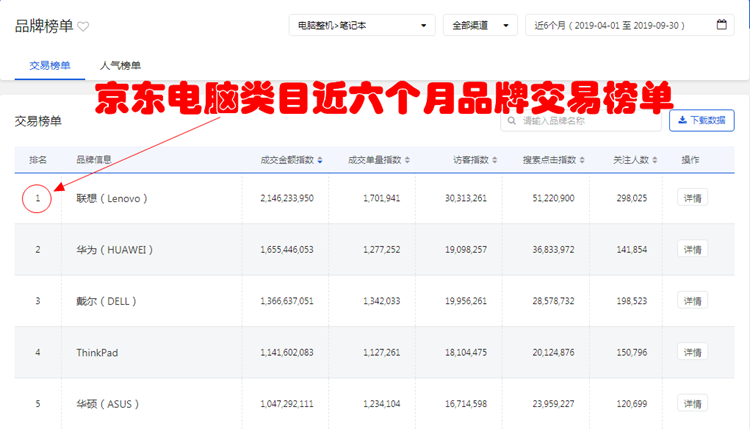Open 详情 for ThinkPad row
This screenshot has height=429, width=750.
tap(692, 352)
